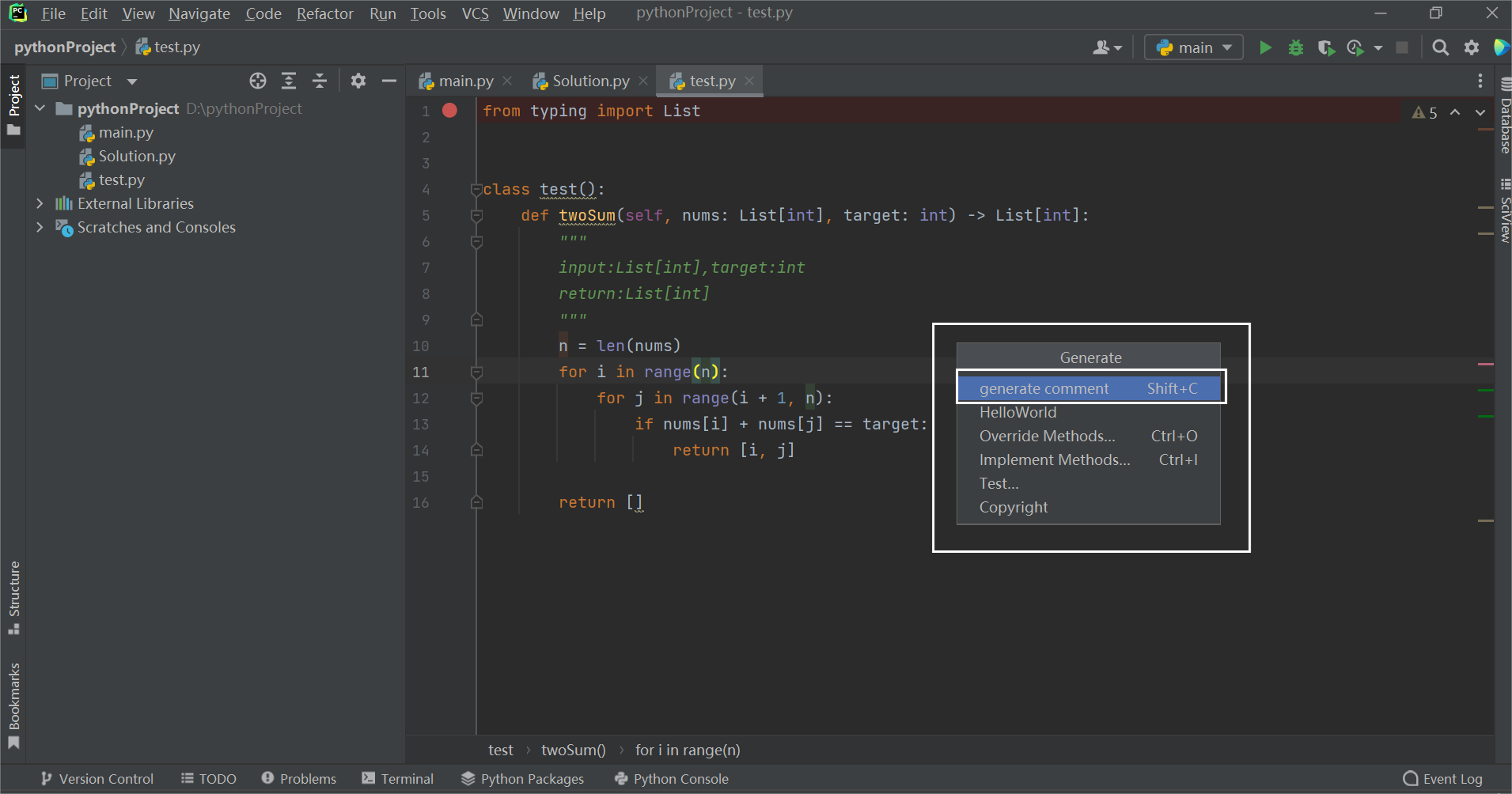
Task: Open Python Packages tool window
Action: pos(523,779)
